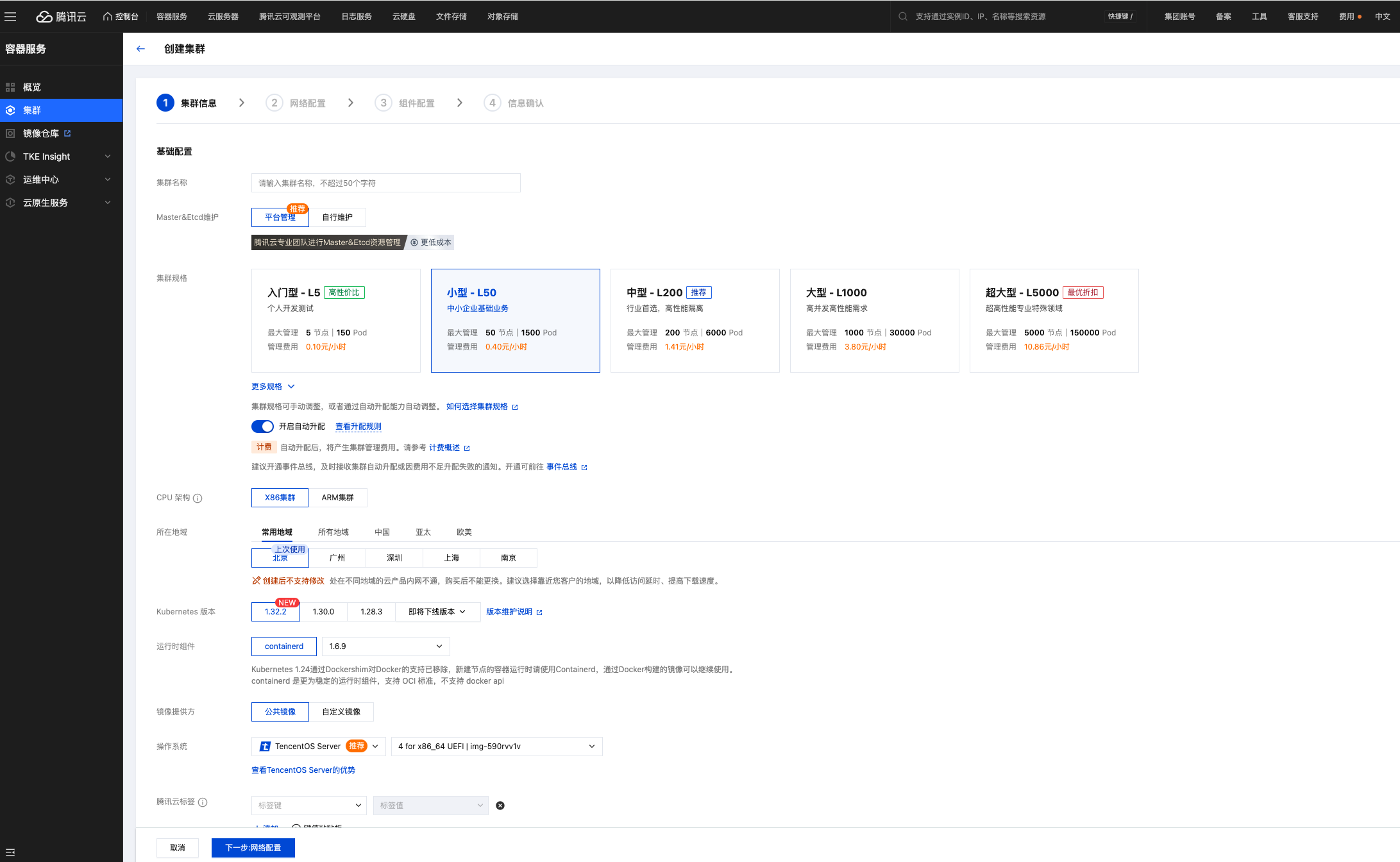Click the CPU 架构 info icon
Viewport: 1400px width, 862px height.
coord(198,498)
